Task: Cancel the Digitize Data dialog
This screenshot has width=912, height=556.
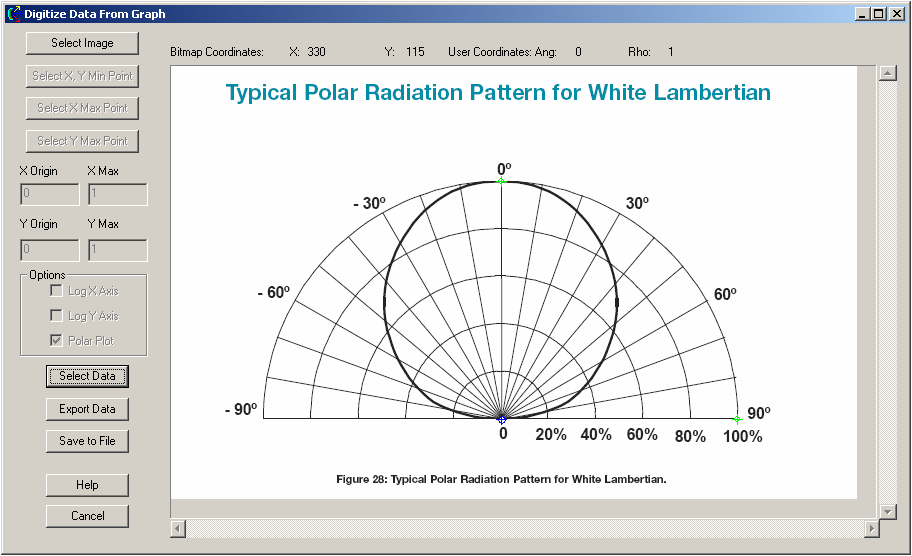Action: pos(87,516)
